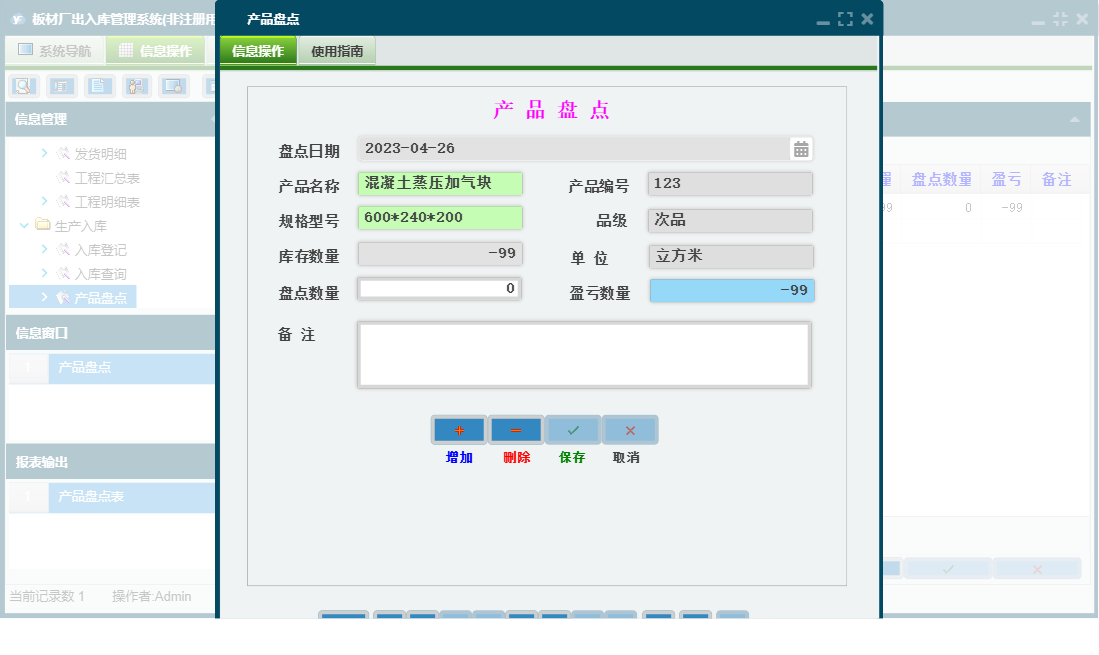
Task: Click the monitor display toolbar icon
Action: click(x=172, y=86)
